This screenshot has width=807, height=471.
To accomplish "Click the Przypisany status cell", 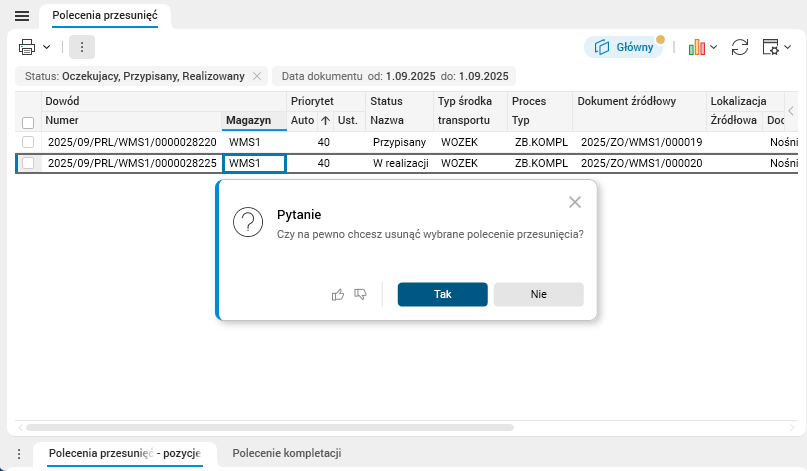I will pyautogui.click(x=399, y=142).
